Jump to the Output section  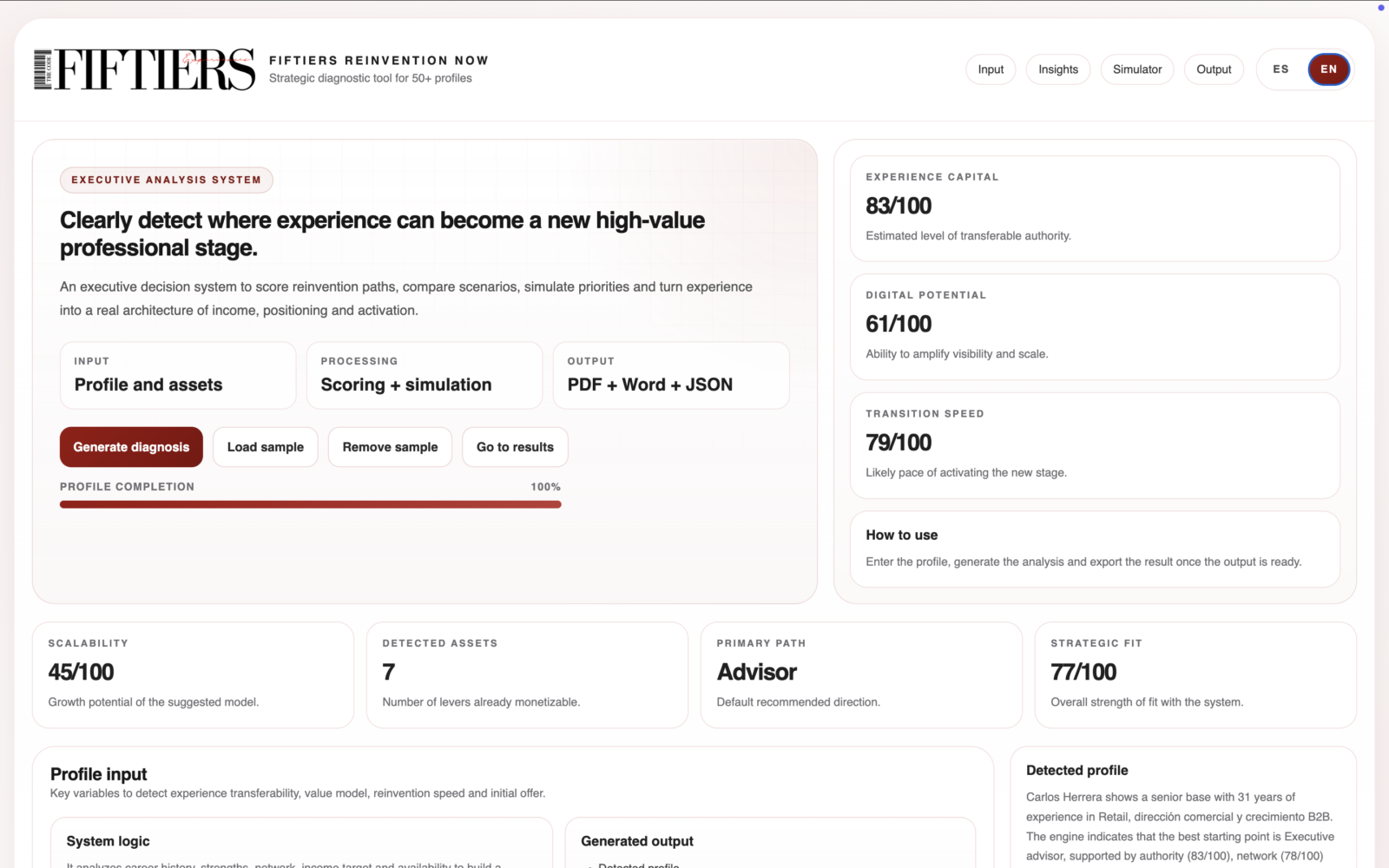tap(1213, 69)
